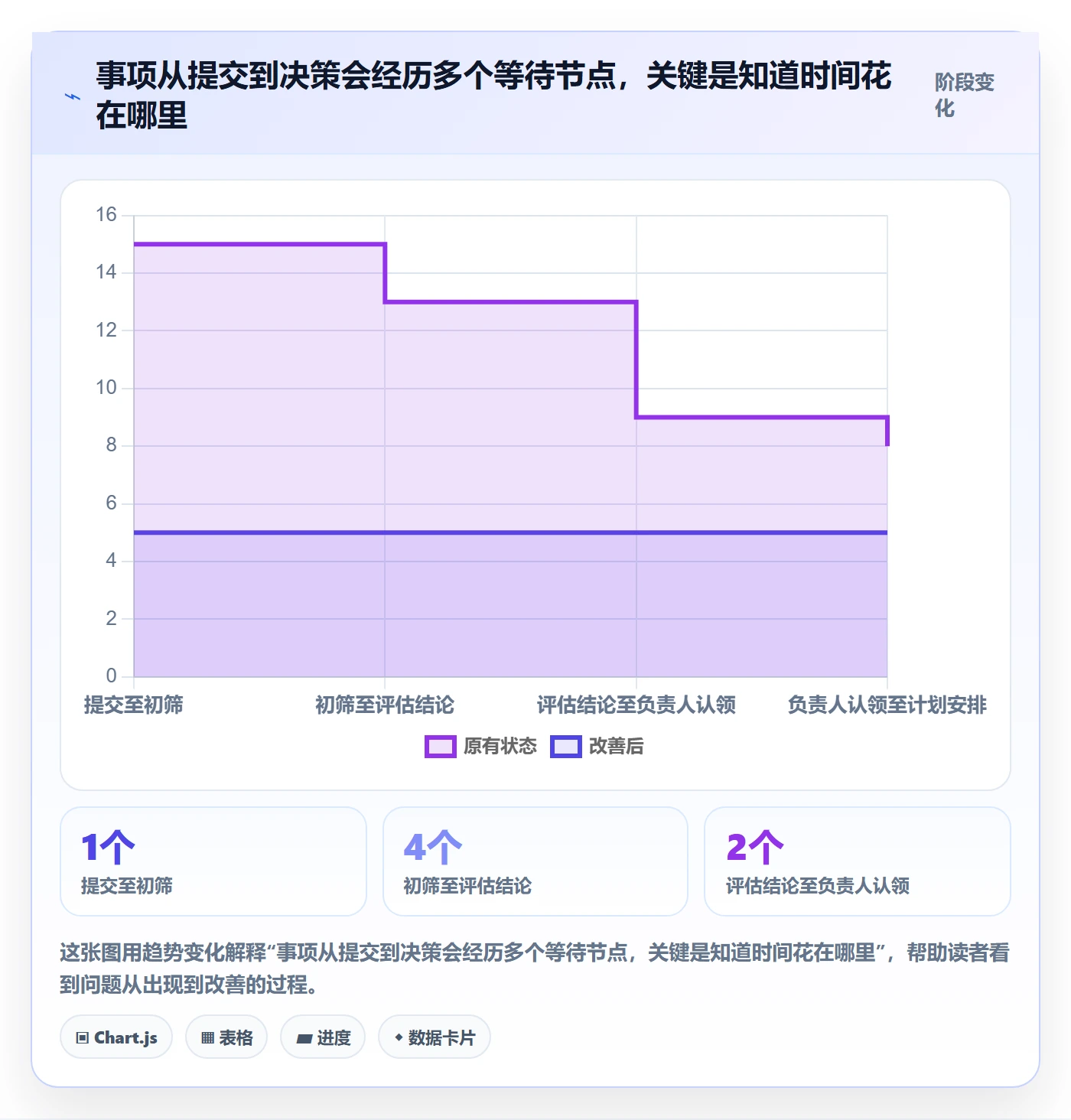Click the description paragraph starting 这张图用趋势变化解释
1071x1120 pixels.
[x=535, y=969]
